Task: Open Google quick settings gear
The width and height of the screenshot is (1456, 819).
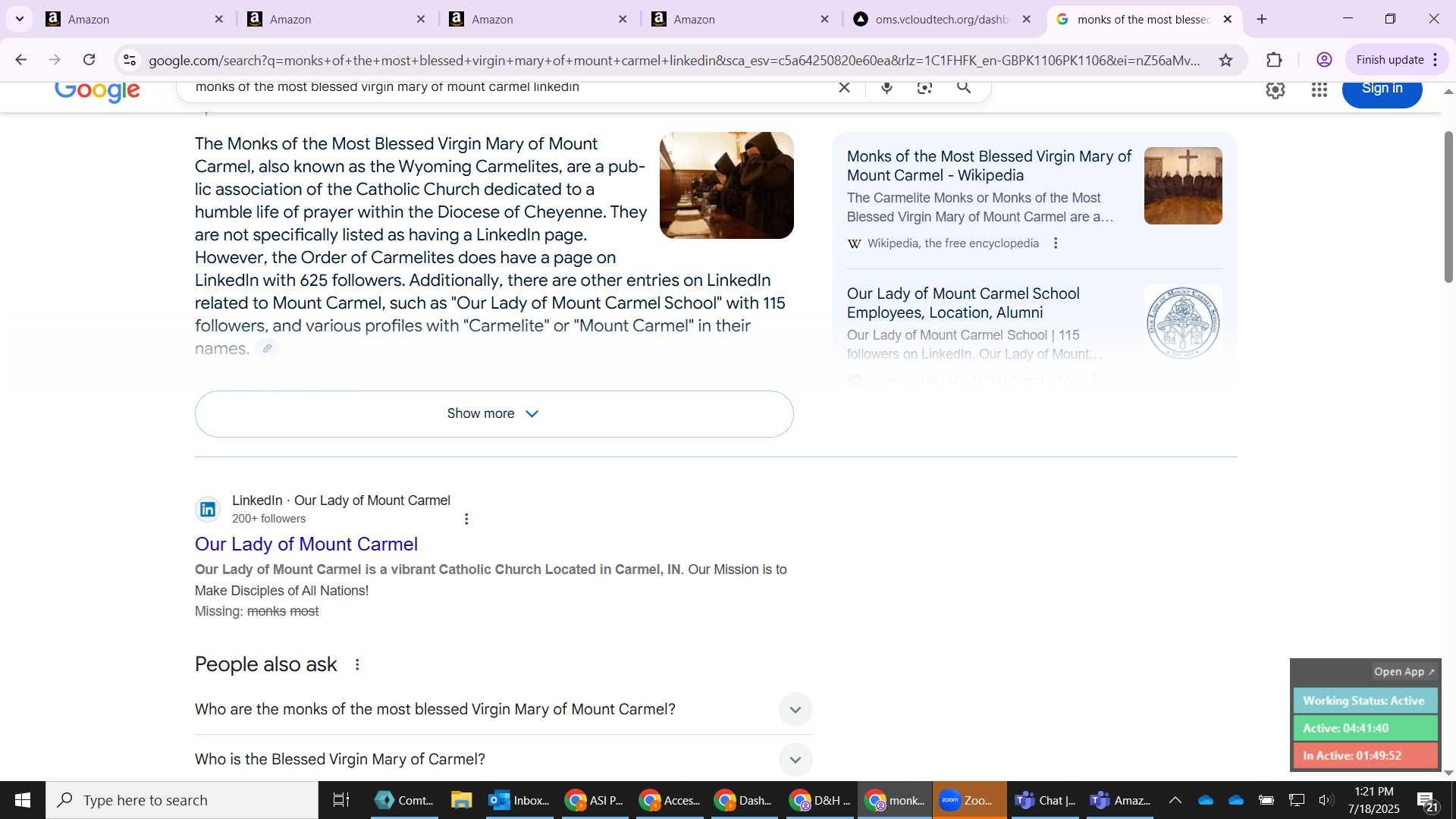Action: (1276, 90)
